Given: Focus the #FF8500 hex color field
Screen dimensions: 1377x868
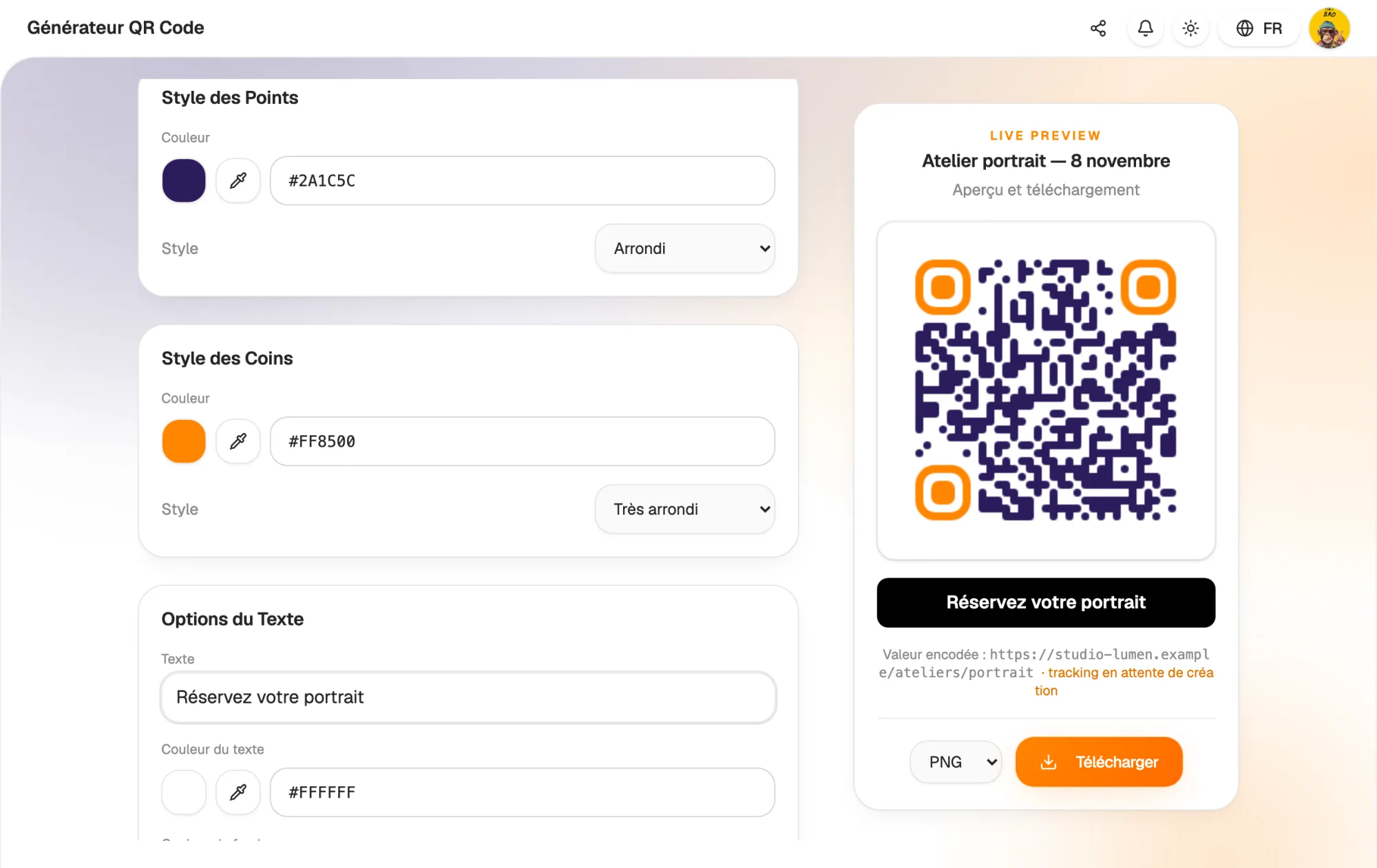Looking at the screenshot, I should [x=523, y=441].
